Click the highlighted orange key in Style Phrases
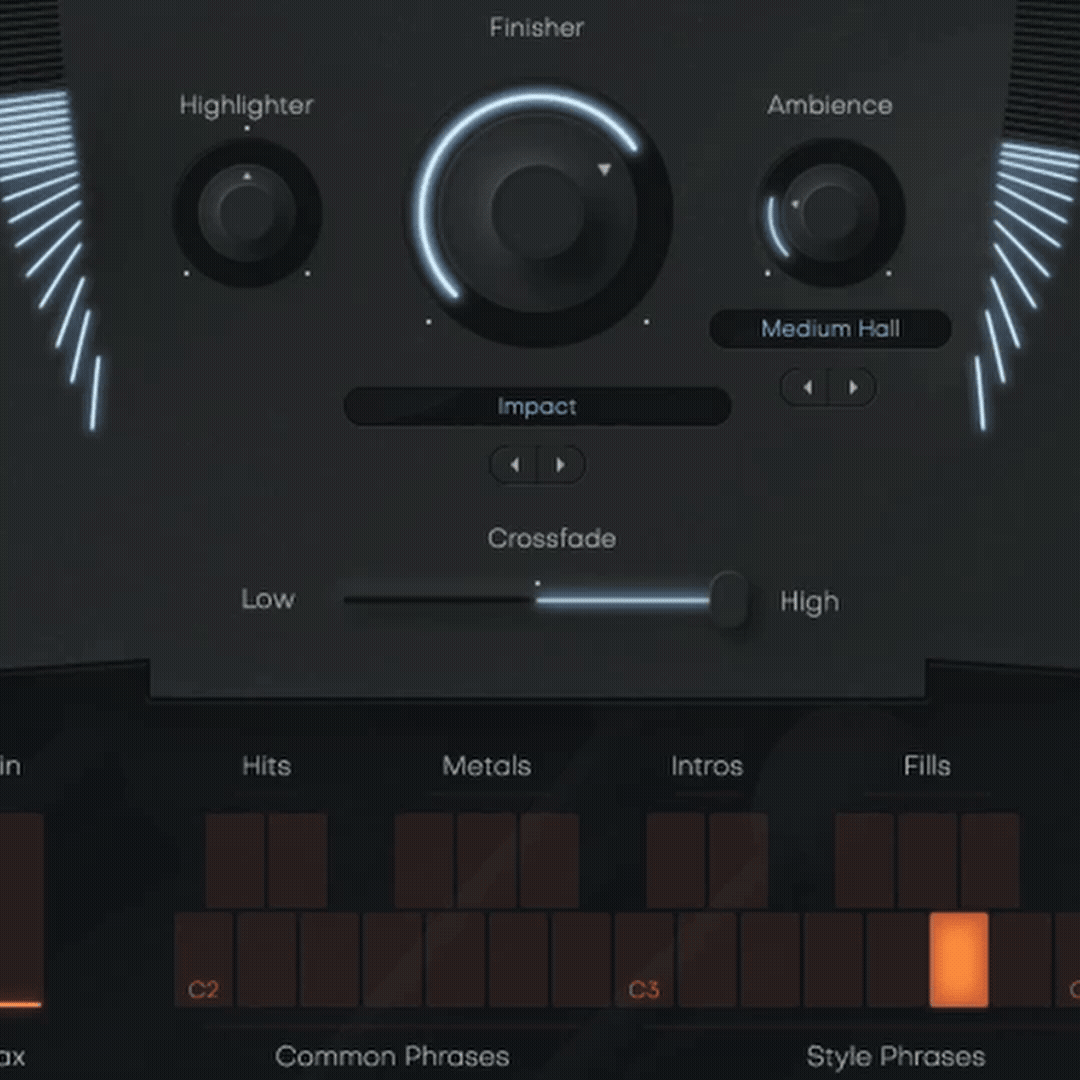 click(x=959, y=960)
